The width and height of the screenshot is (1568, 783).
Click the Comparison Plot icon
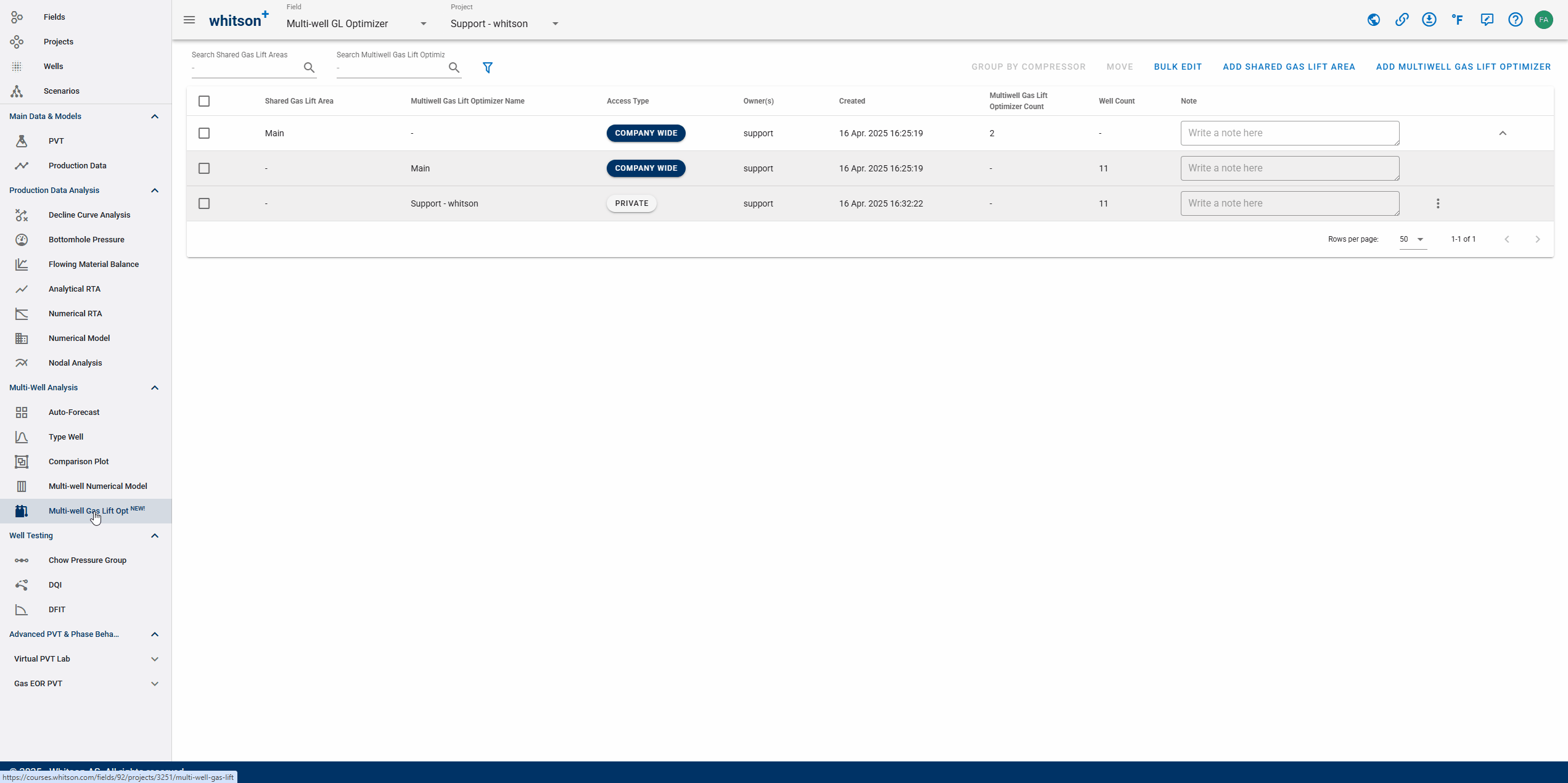click(x=22, y=461)
